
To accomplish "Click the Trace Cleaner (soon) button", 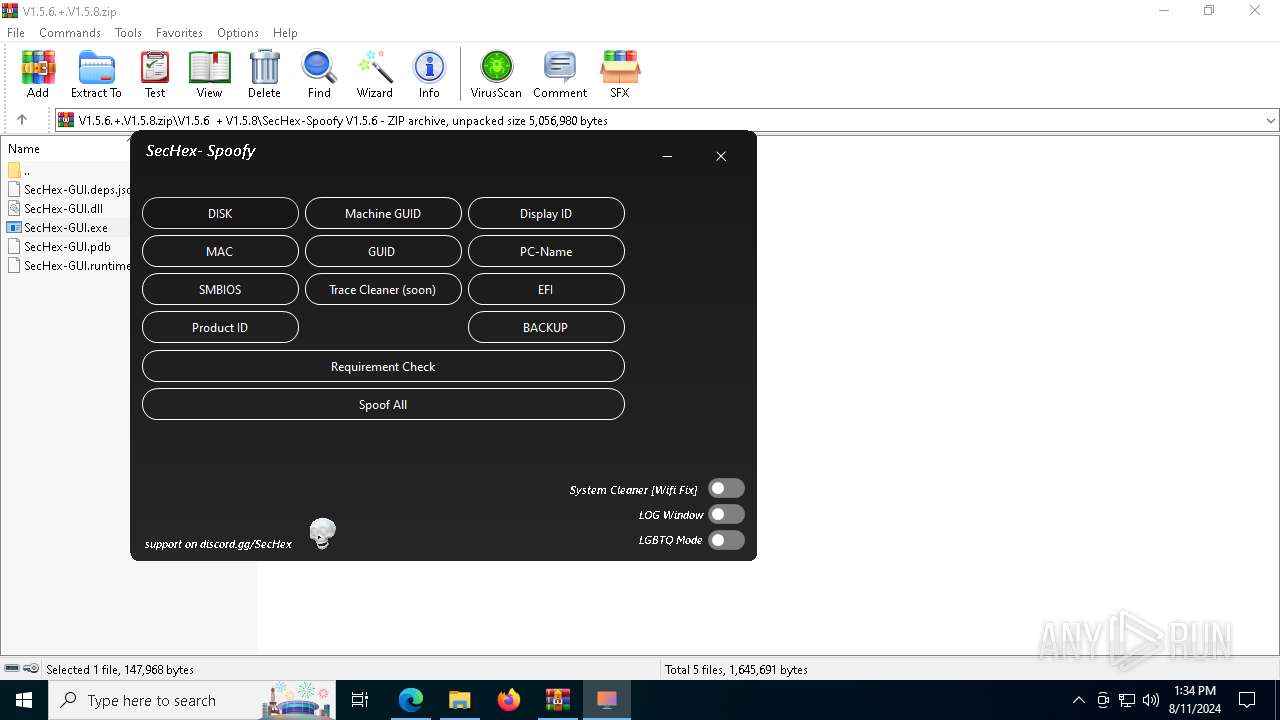I will [383, 289].
